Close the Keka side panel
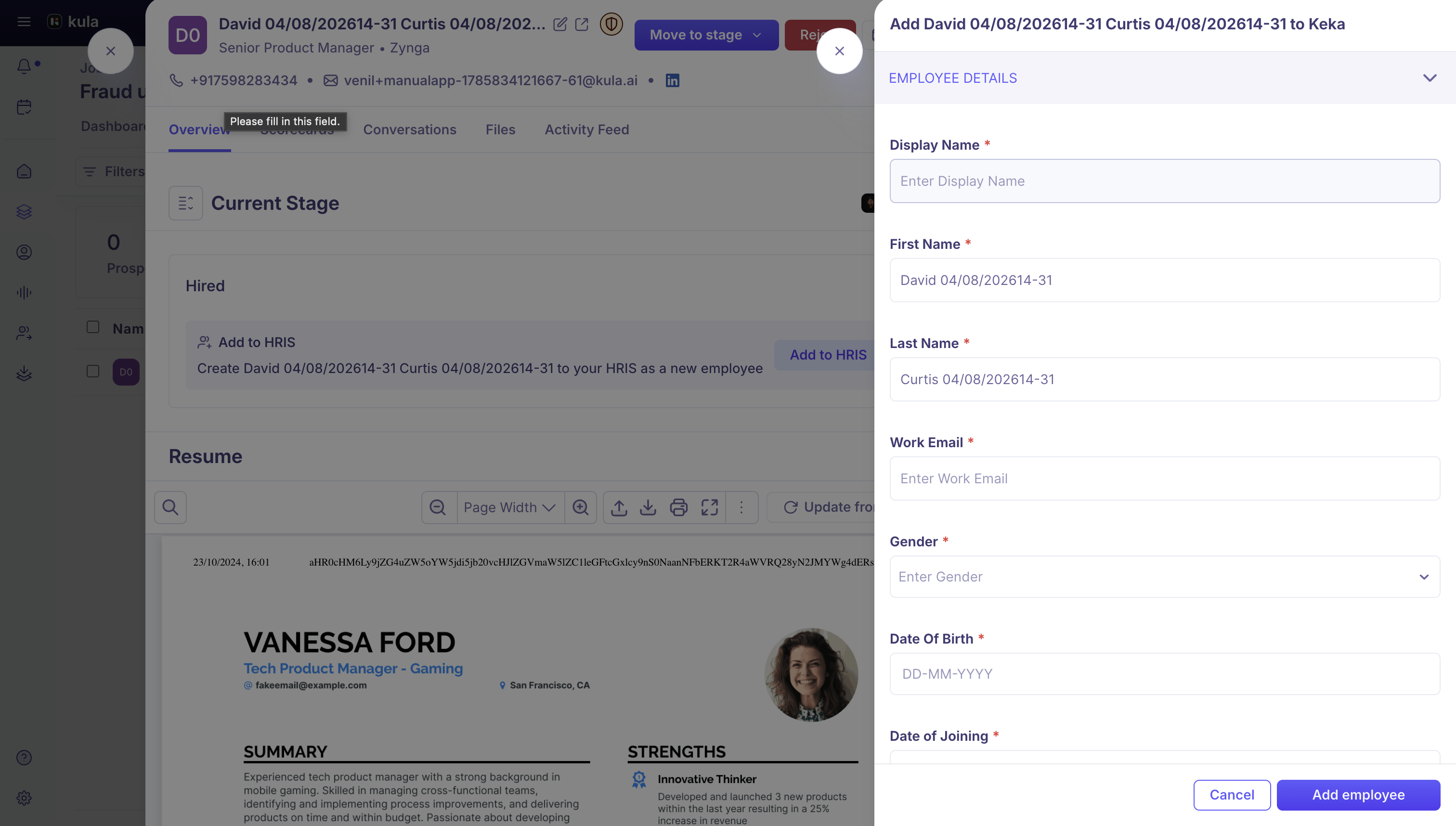Image resolution: width=1456 pixels, height=826 pixels. click(x=839, y=51)
